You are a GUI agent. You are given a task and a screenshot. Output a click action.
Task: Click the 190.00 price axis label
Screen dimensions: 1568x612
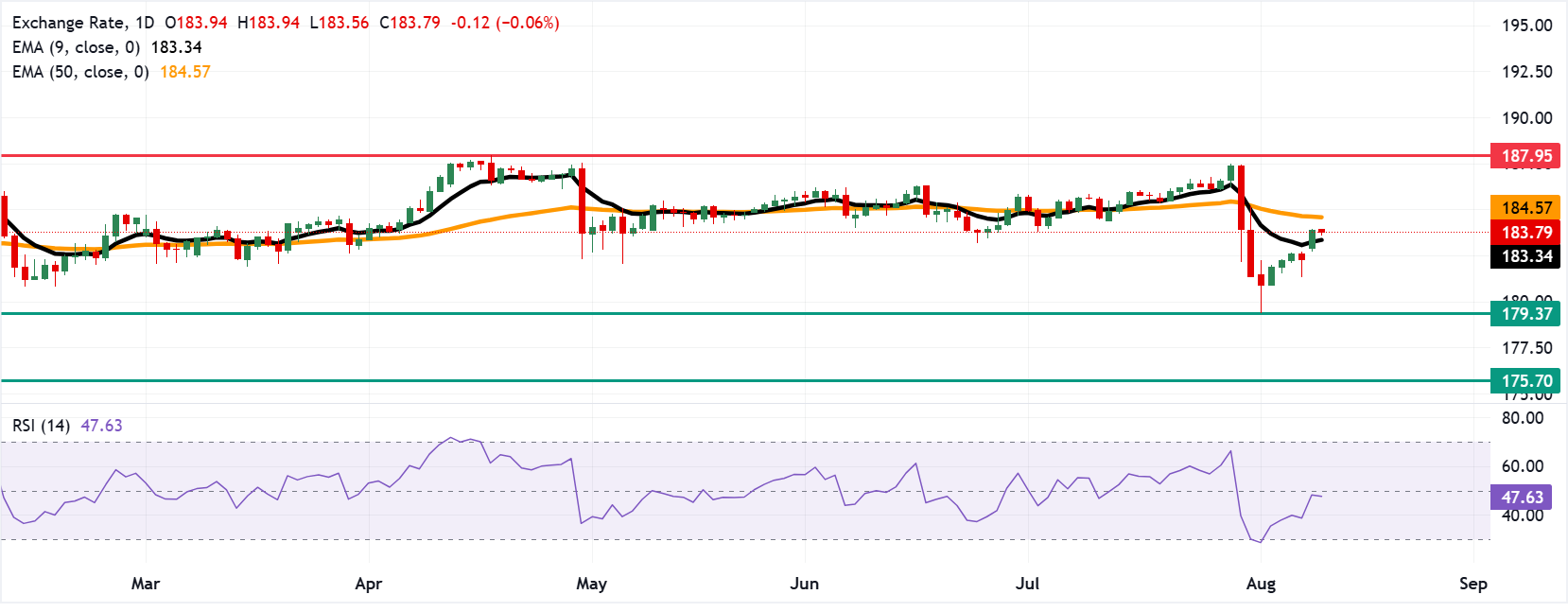pos(1527,118)
